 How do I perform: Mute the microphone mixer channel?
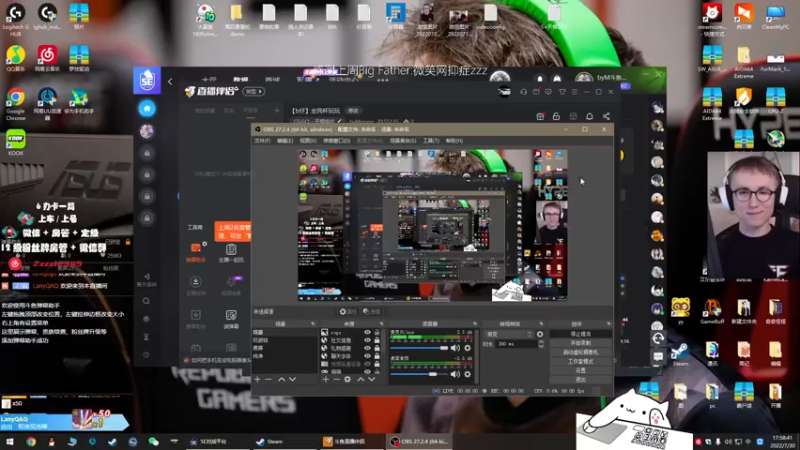tap(455, 348)
